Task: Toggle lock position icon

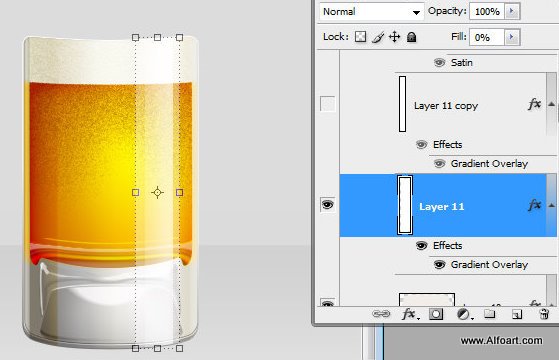Action: [395, 37]
